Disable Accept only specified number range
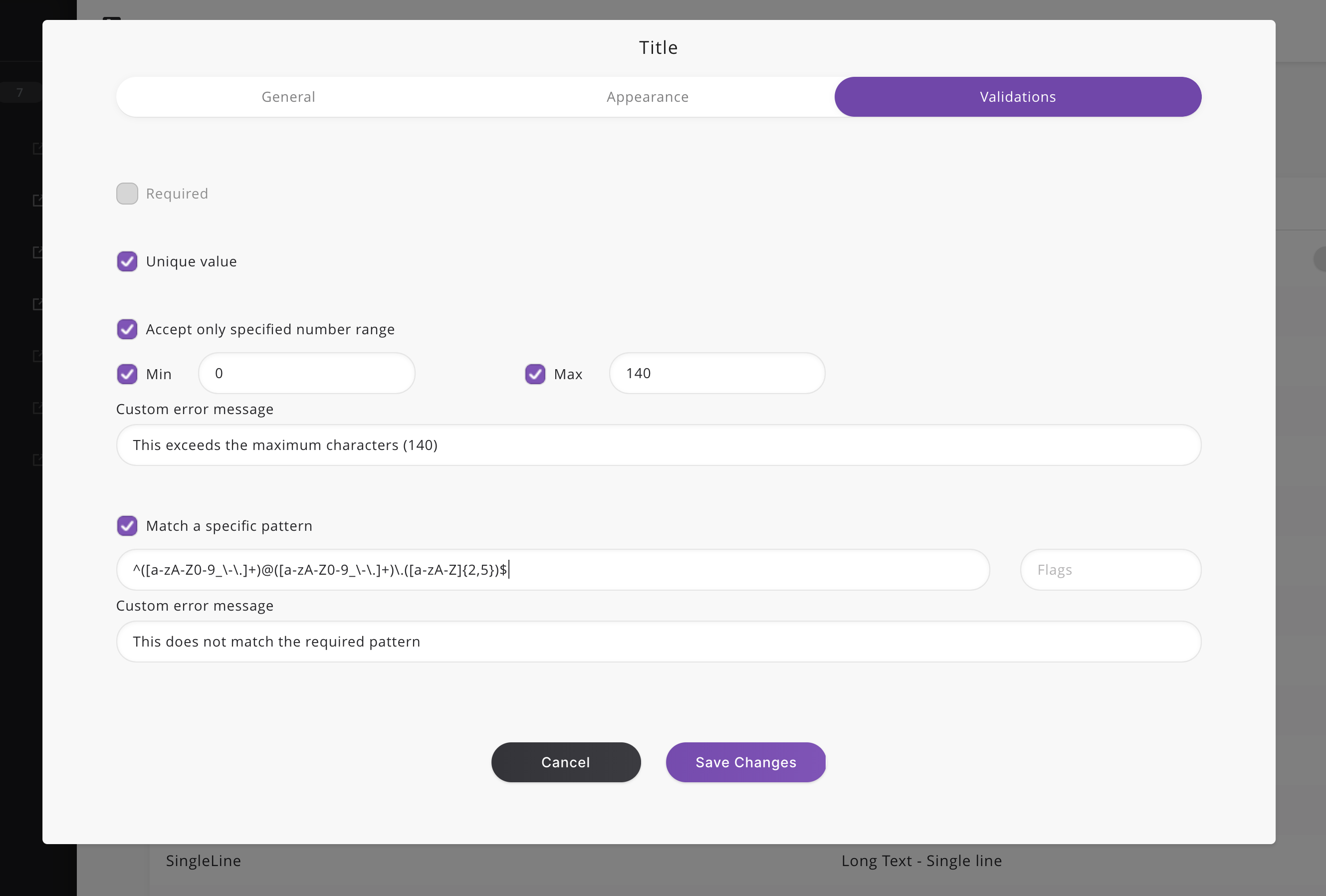1326x896 pixels. (x=127, y=329)
